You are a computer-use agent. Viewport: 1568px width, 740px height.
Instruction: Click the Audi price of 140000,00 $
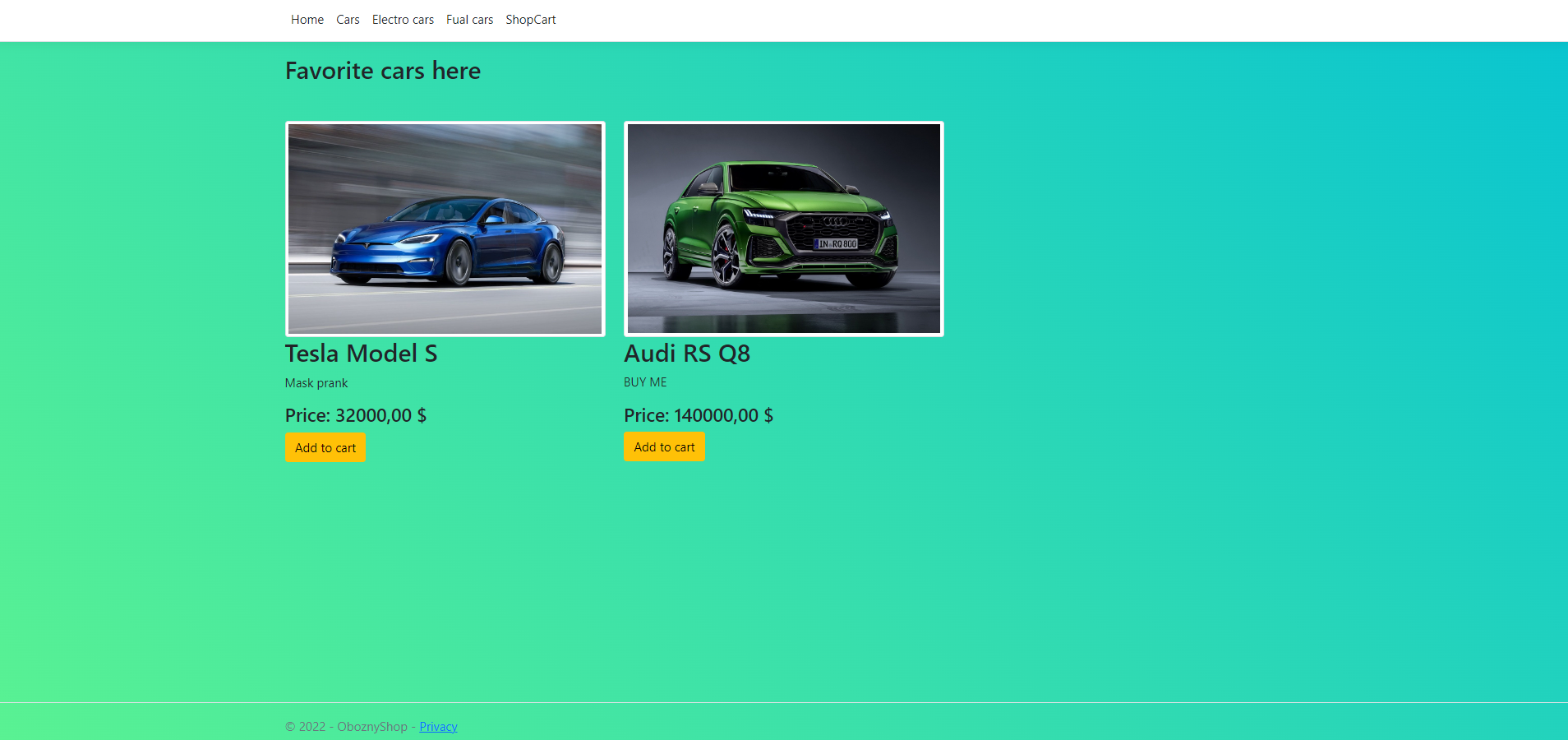(x=699, y=415)
